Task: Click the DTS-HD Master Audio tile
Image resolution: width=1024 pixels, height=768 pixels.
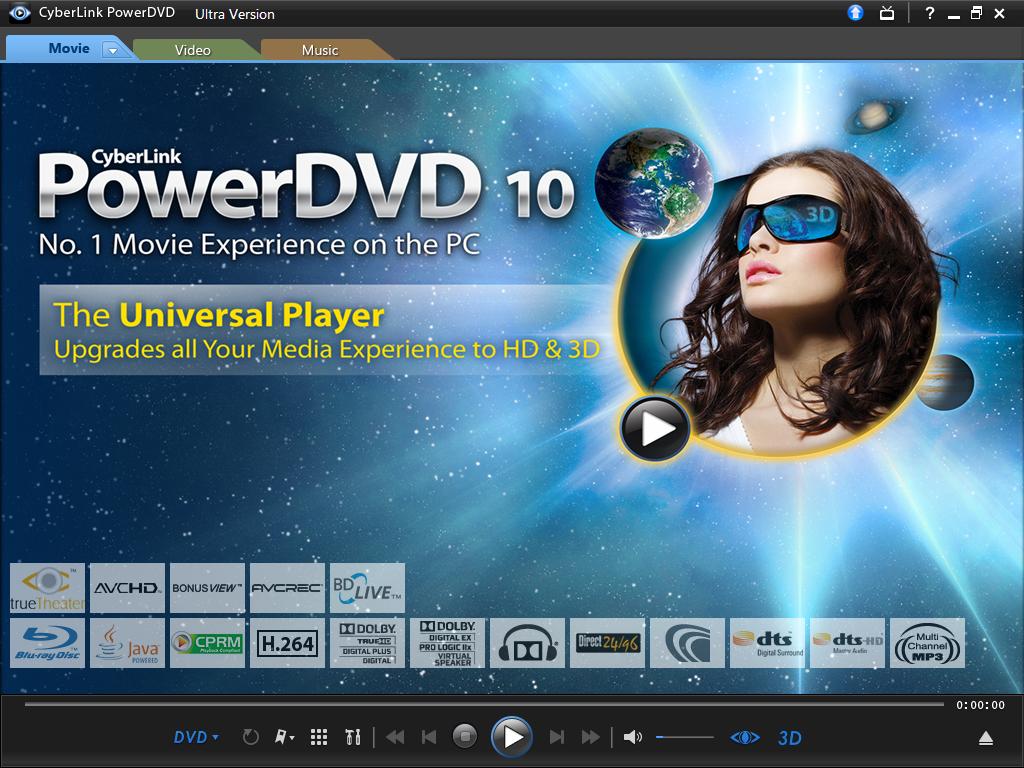Action: pos(847,643)
